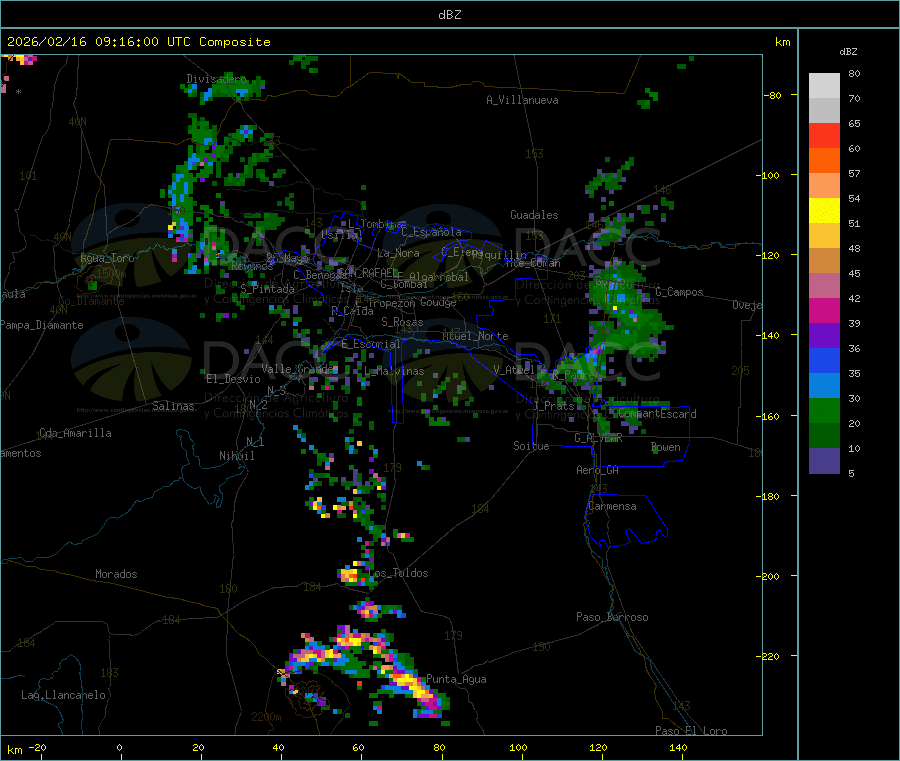Click the light blue 30-35 dBZ legend swatch
This screenshot has width=900, height=761.
824,386
